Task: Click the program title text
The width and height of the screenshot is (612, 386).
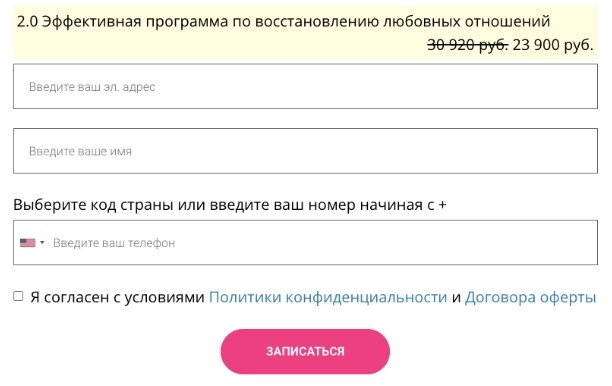Action: 283,21
